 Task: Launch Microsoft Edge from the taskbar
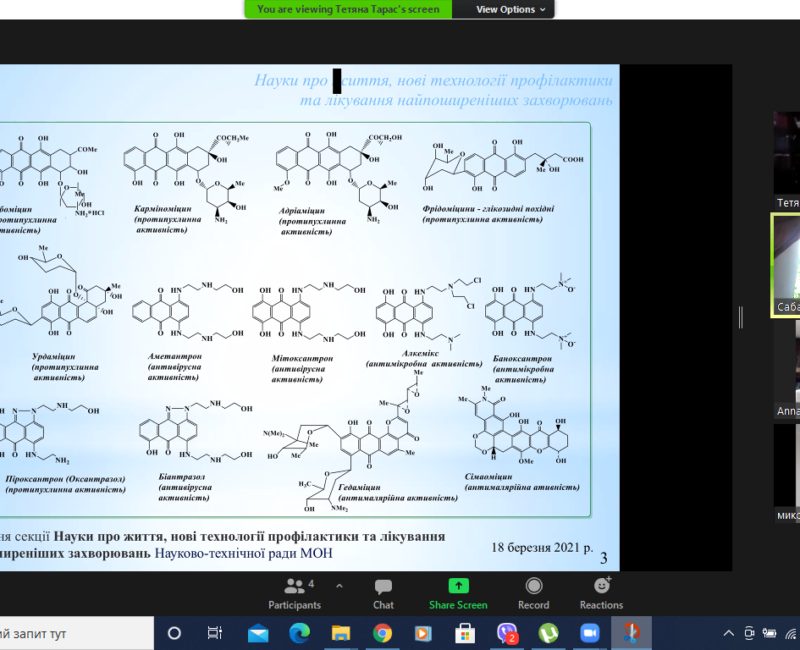point(299,633)
